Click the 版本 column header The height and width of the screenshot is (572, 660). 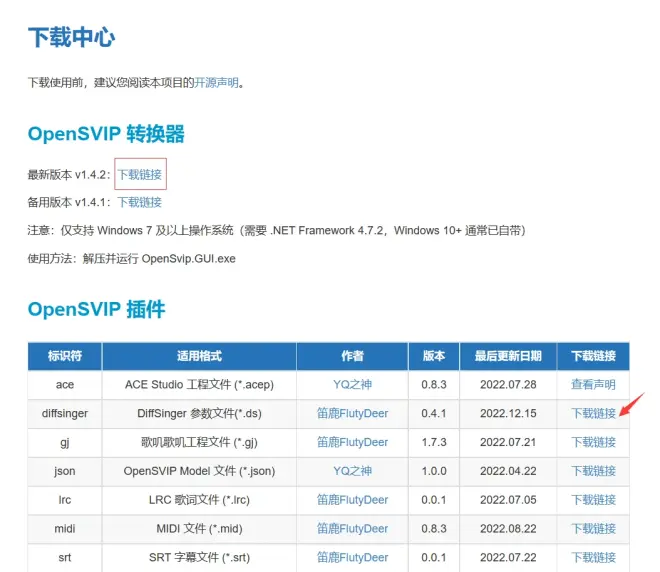[434, 356]
